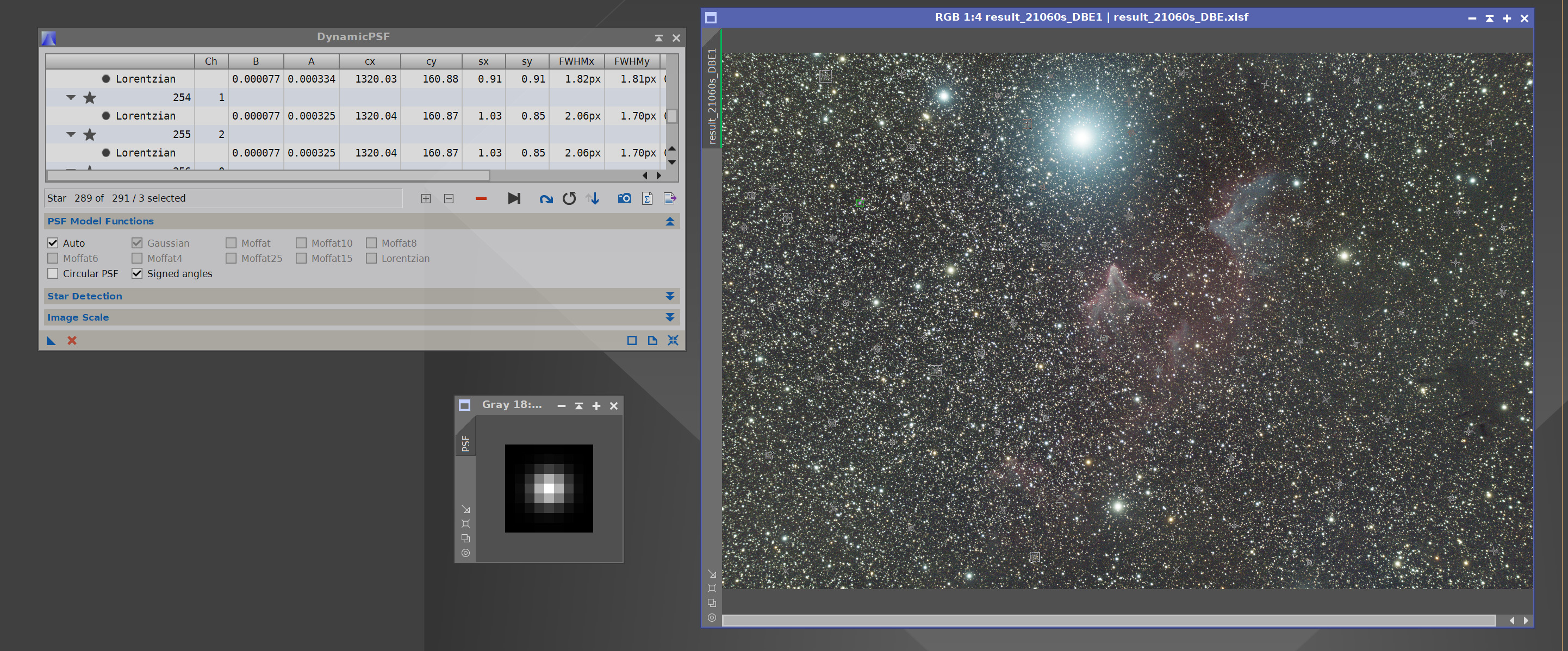Click right arrow of RGB image scrollbar
Image resolution: width=1568 pixels, height=651 pixels.
tap(1526, 621)
